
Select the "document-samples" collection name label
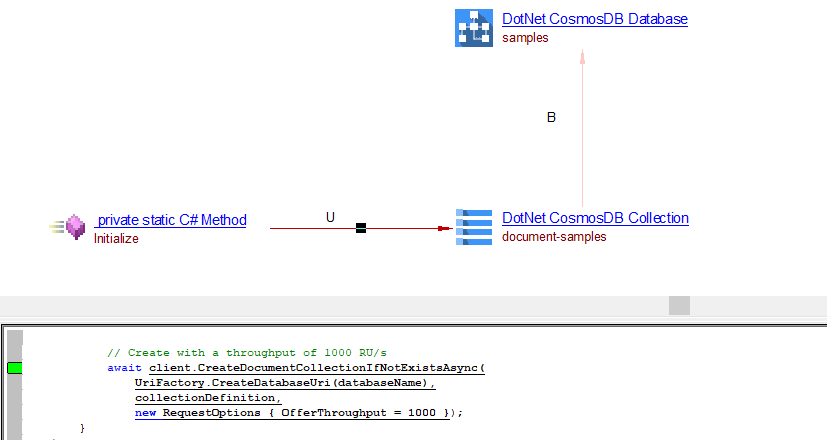(553, 237)
